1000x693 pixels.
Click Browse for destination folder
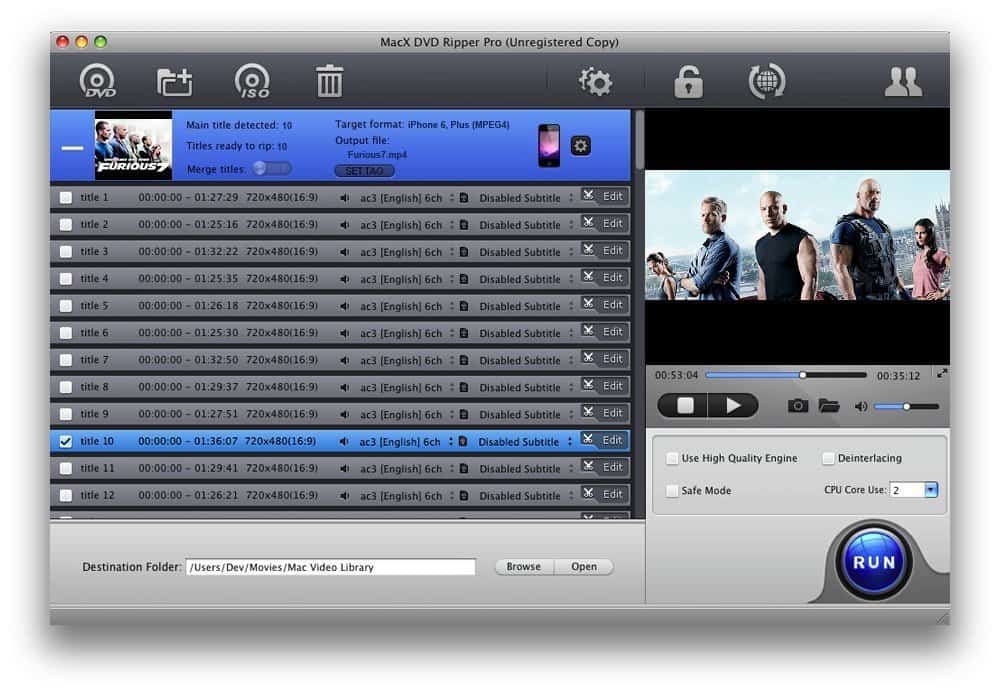coord(523,567)
